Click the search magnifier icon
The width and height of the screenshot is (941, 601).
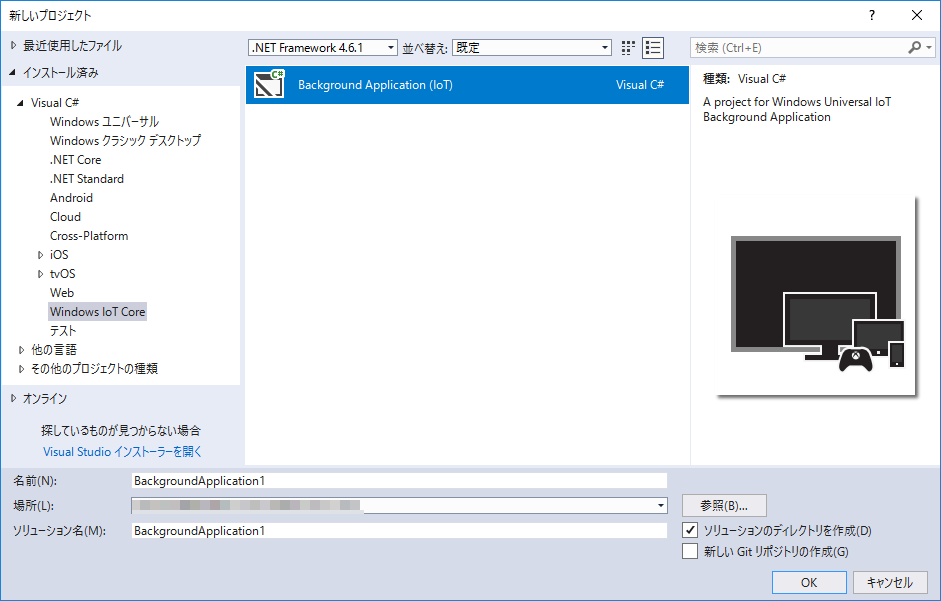914,47
